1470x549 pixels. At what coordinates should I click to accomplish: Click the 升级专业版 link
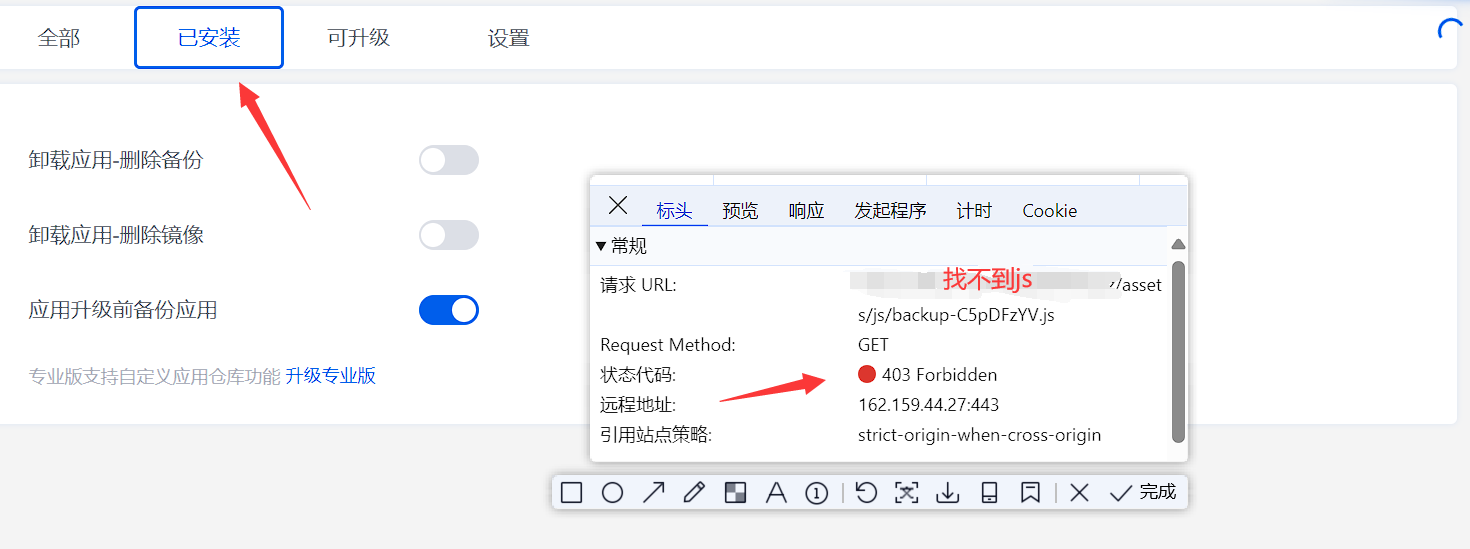331,376
